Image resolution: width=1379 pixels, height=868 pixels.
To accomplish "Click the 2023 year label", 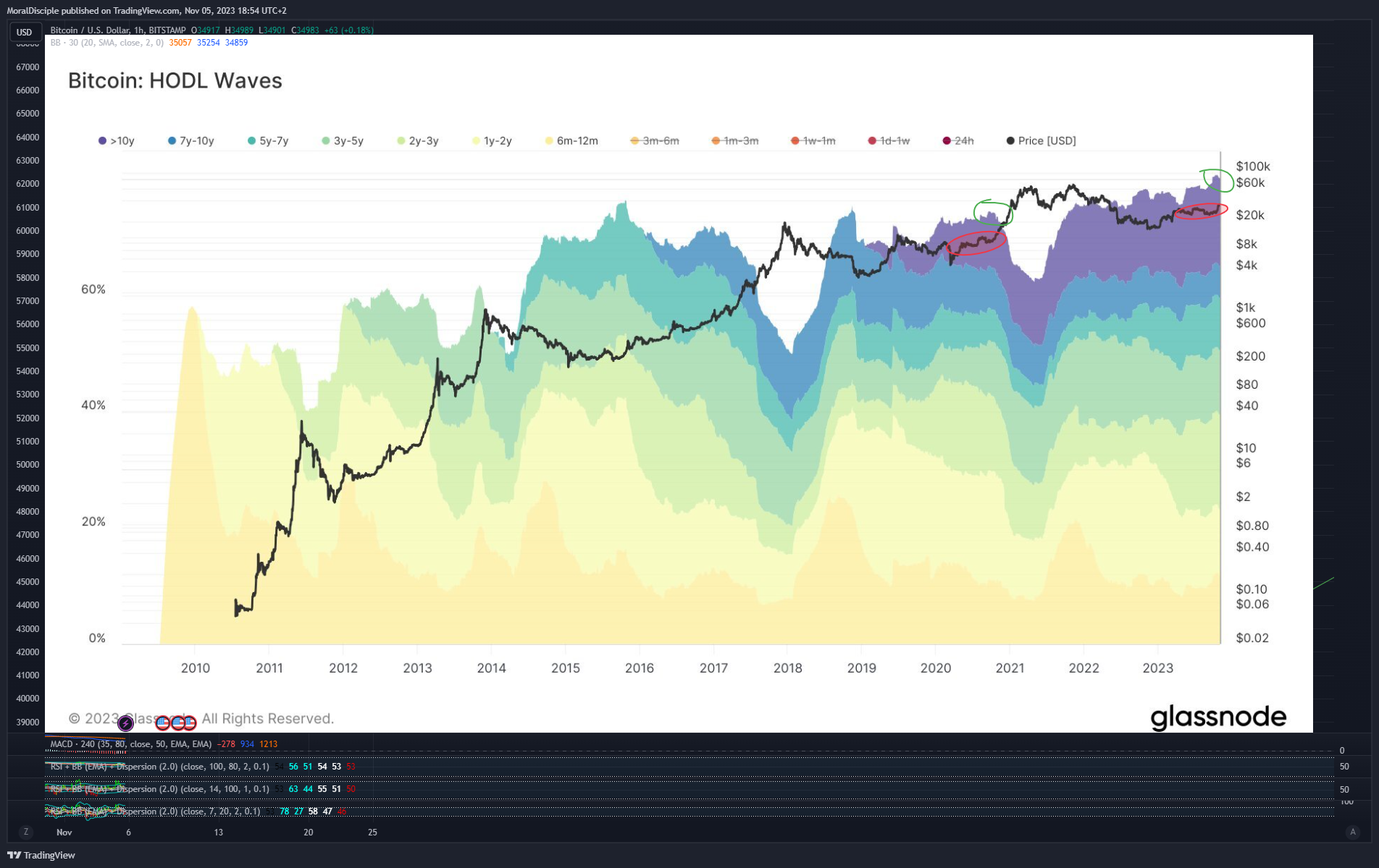I will pyautogui.click(x=1157, y=668).
